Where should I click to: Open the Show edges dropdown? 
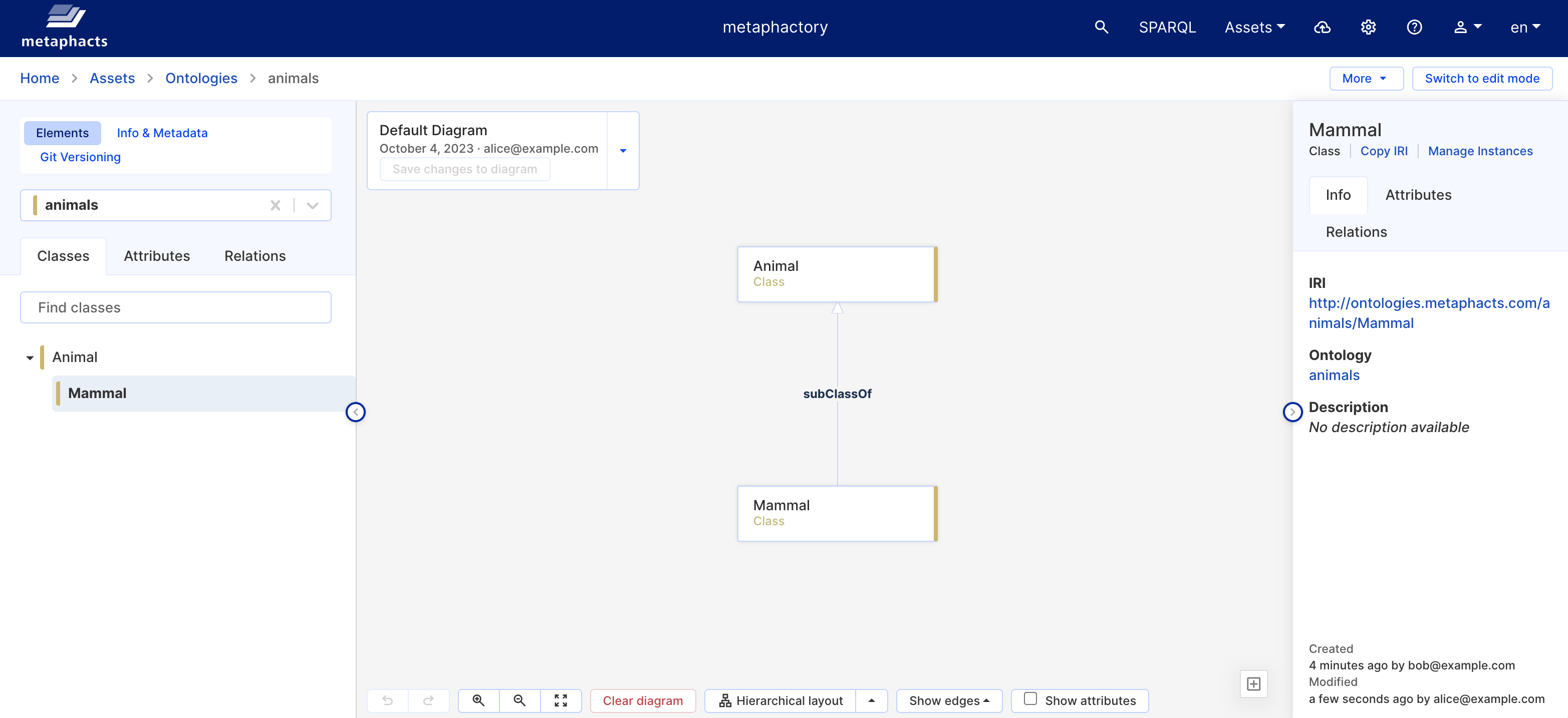point(948,700)
